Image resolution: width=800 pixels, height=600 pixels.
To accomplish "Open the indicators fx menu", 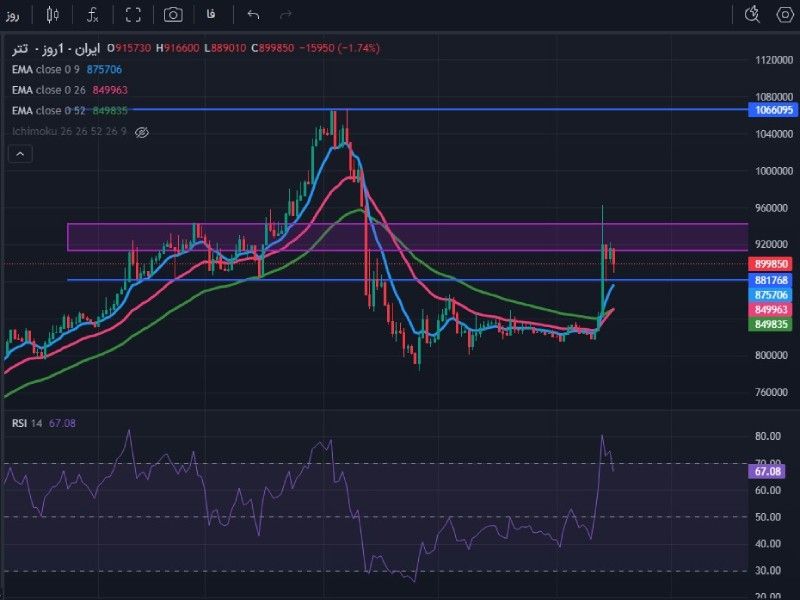I will tap(92, 15).
